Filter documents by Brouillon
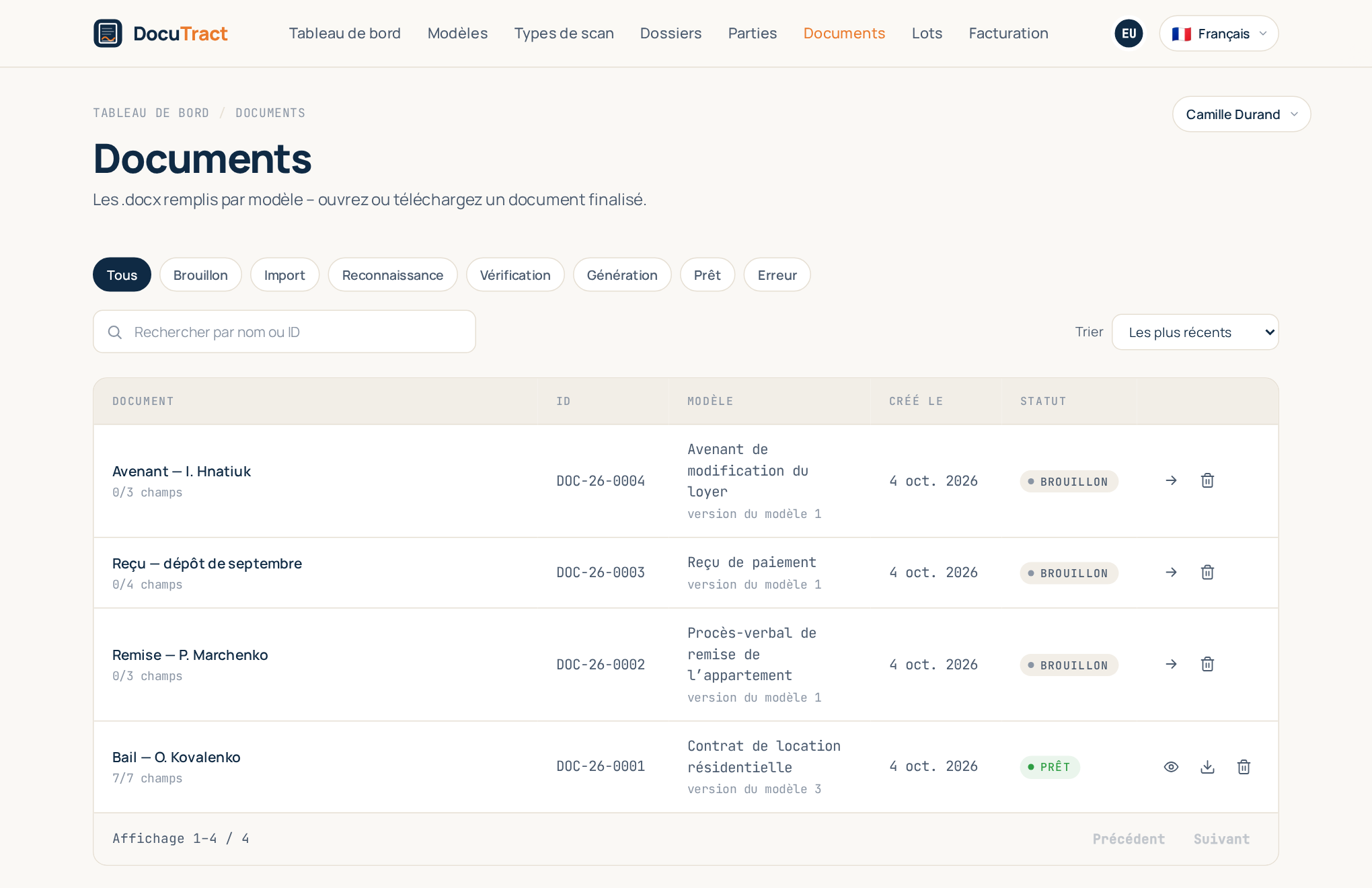The image size is (1372, 888). pos(200,274)
